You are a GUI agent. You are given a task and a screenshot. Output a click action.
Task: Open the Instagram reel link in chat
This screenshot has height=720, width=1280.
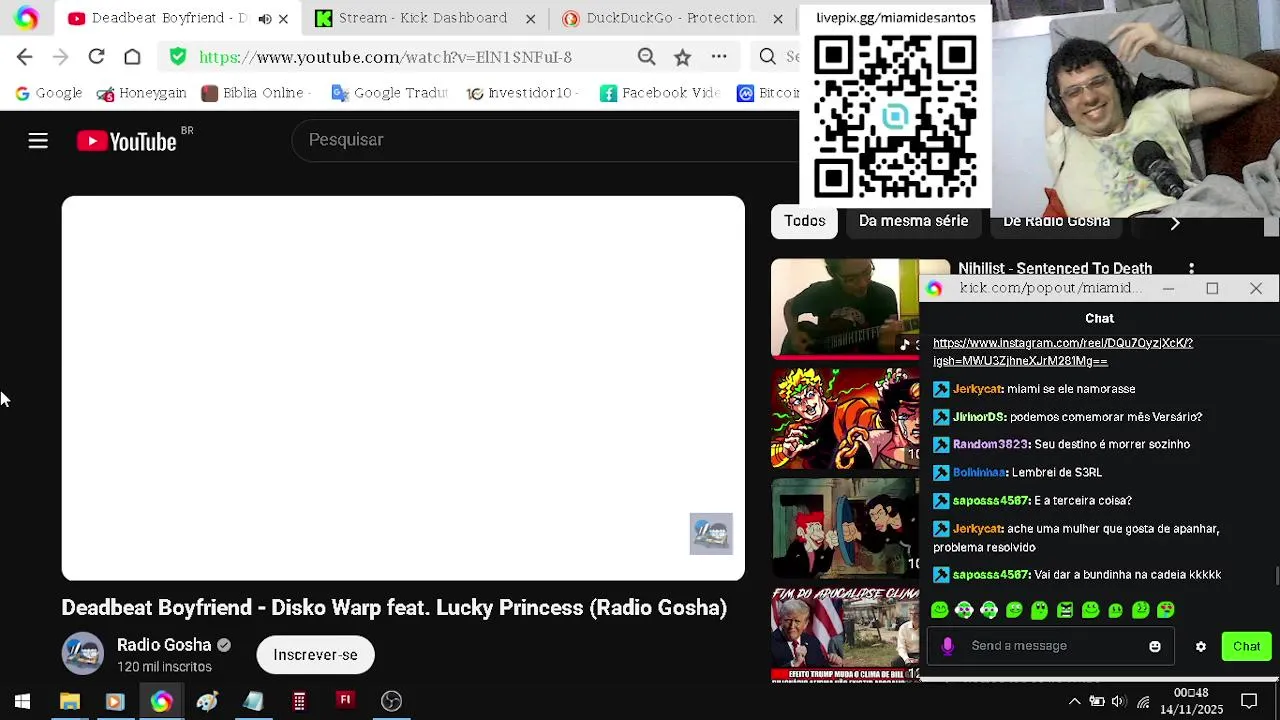point(1063,352)
